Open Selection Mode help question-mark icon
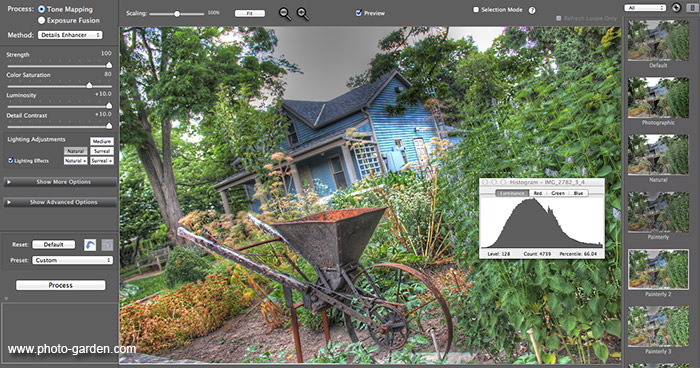The height and width of the screenshot is (368, 700). point(532,10)
